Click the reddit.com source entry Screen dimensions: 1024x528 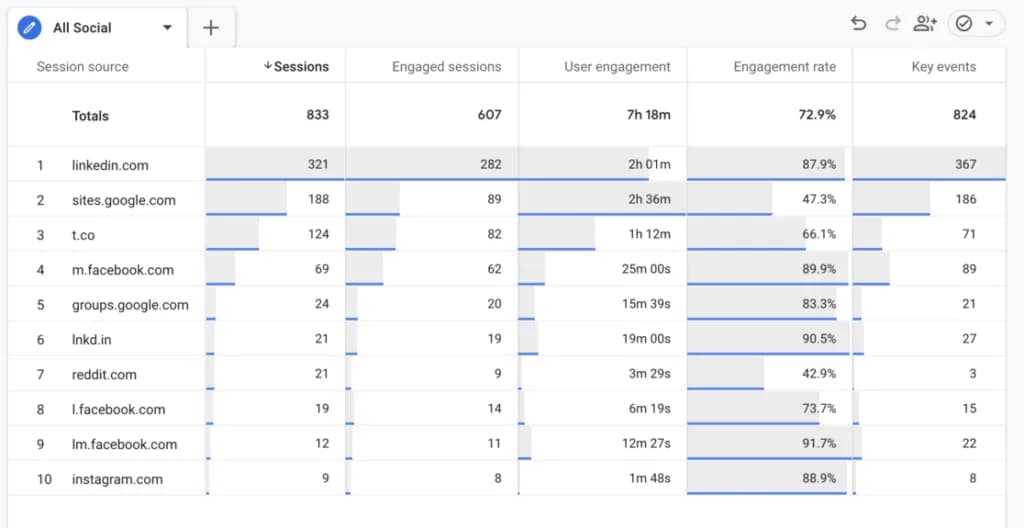[x=104, y=374]
